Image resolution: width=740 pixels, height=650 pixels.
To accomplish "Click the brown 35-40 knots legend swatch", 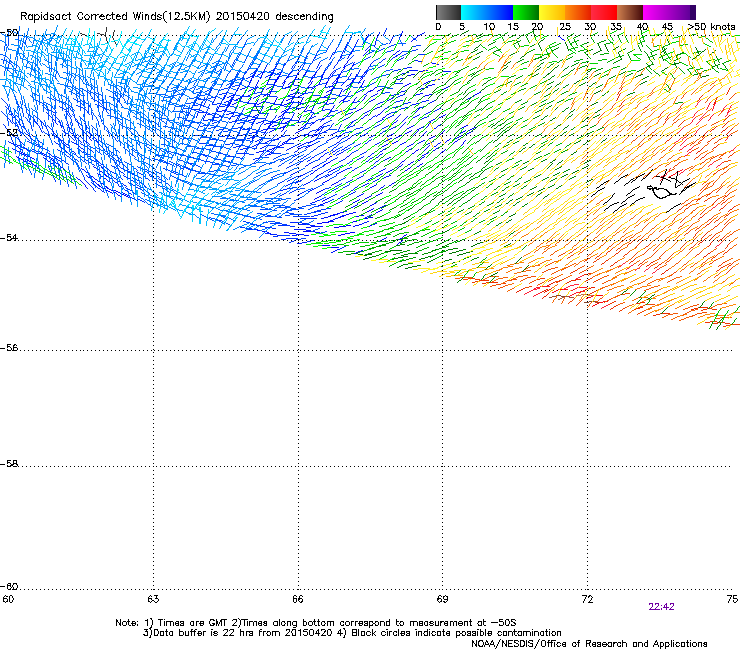I will click(x=630, y=12).
